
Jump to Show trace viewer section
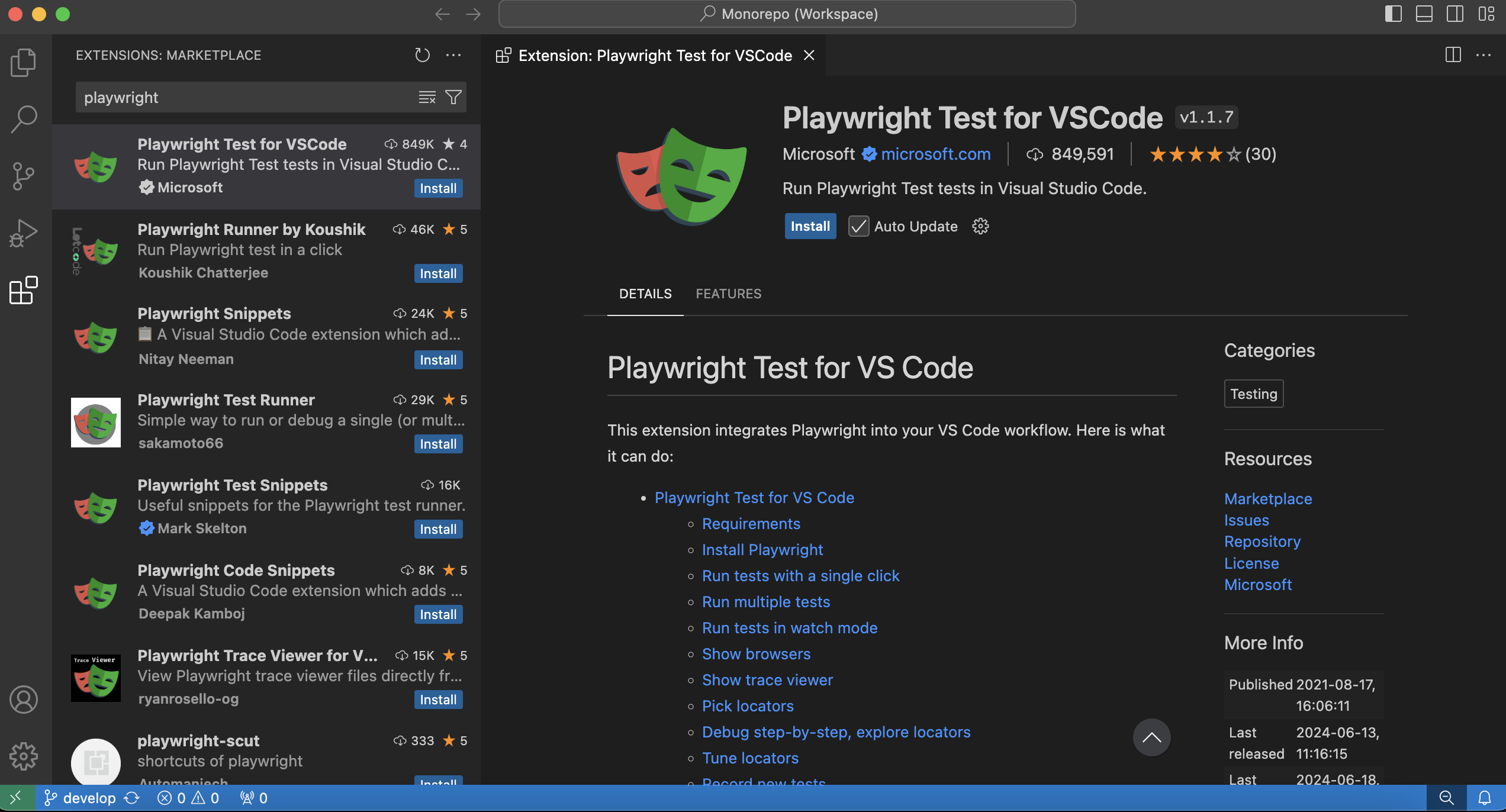coord(767,680)
